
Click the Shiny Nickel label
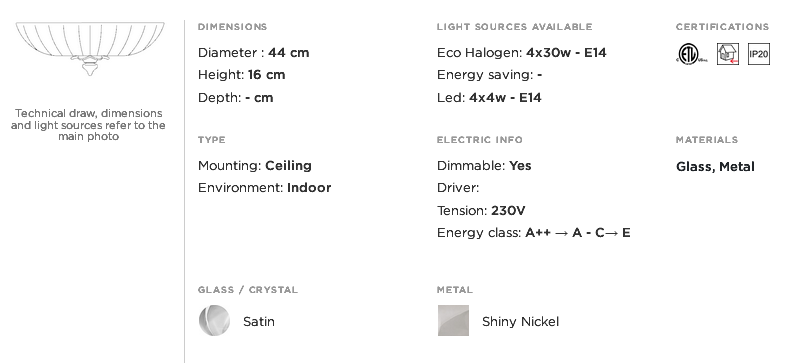click(x=520, y=321)
